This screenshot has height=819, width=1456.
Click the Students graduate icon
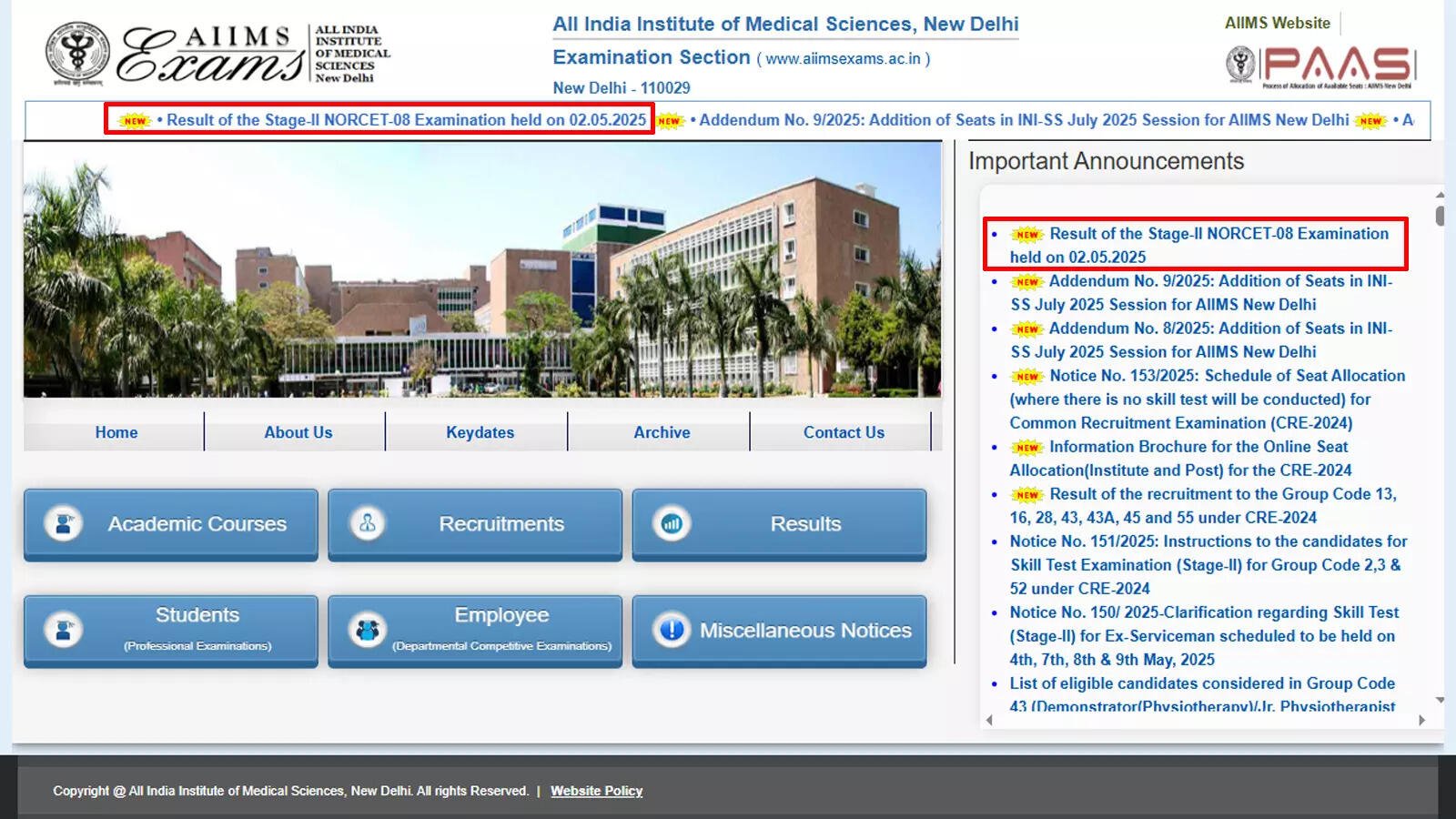[64, 630]
